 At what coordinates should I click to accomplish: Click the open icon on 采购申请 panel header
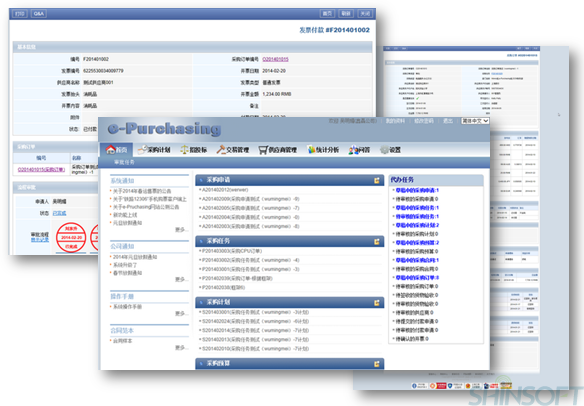pos(377,180)
